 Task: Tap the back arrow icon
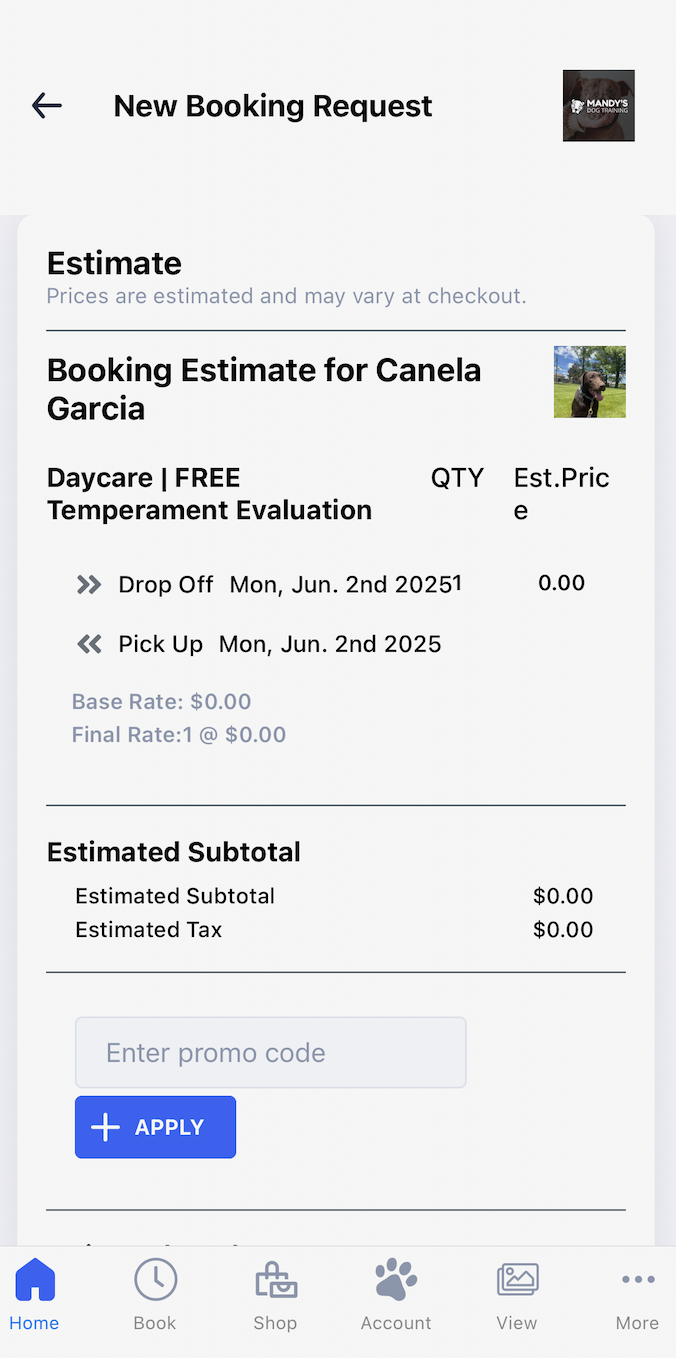(47, 105)
